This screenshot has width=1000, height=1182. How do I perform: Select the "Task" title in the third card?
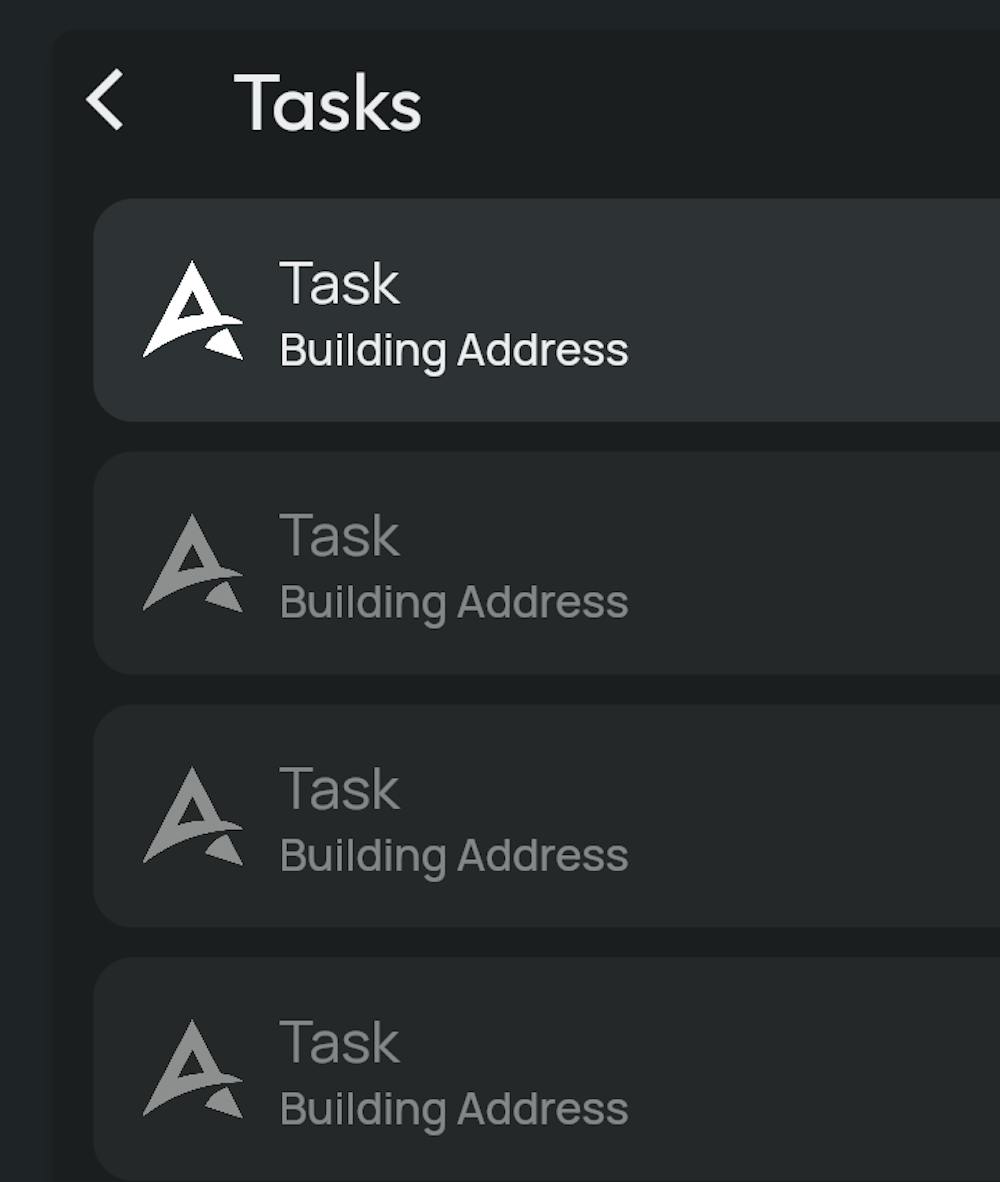point(340,790)
